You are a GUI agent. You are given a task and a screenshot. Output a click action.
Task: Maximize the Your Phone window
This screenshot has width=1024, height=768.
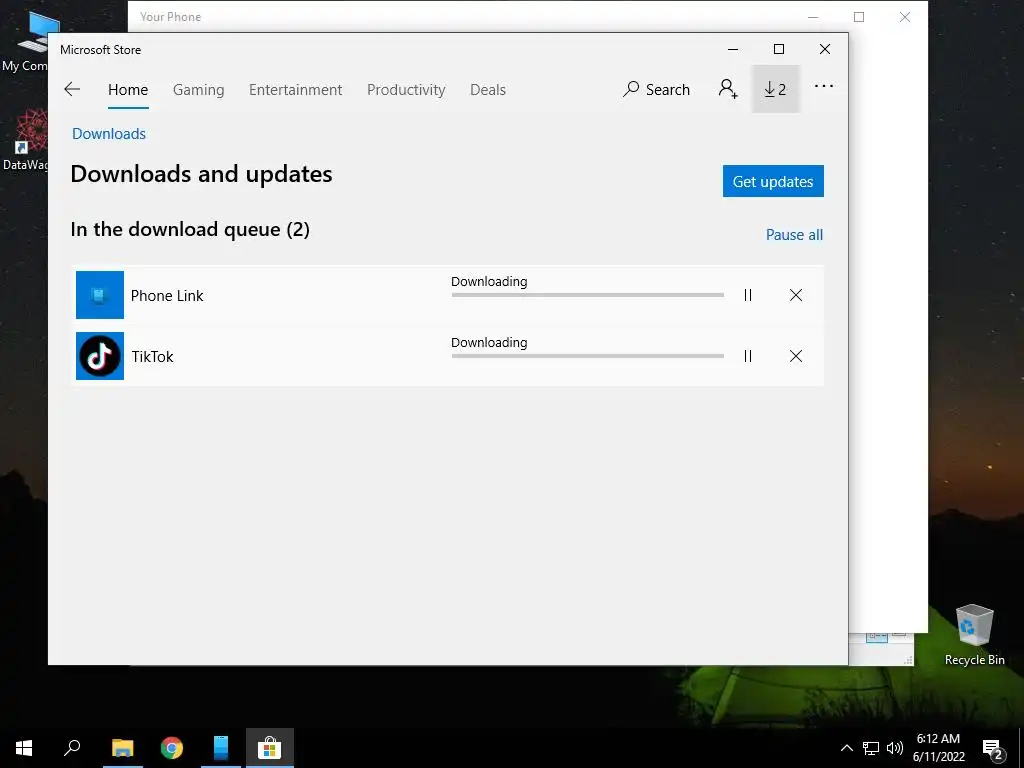(x=859, y=17)
